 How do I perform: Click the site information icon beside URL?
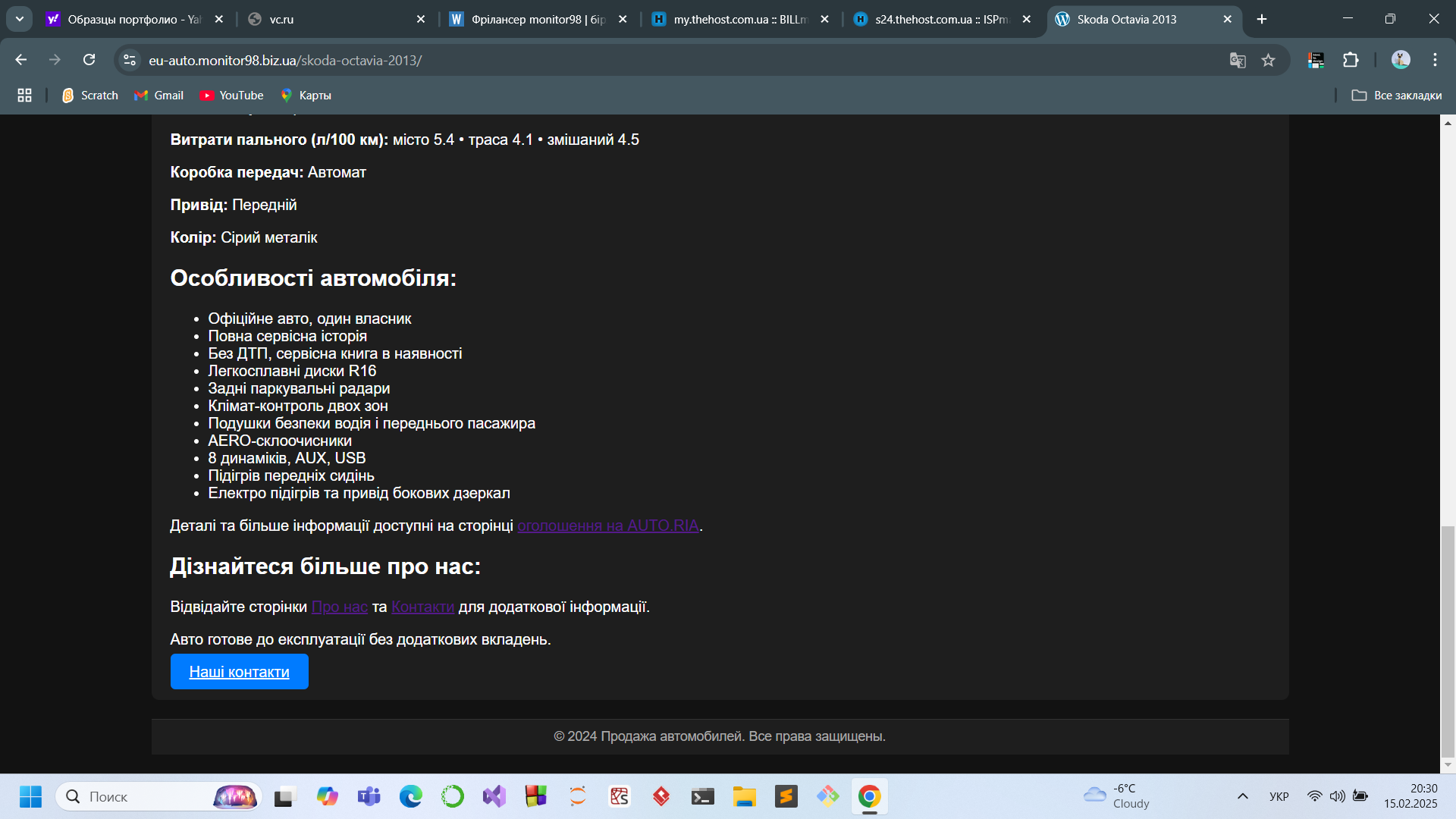tap(130, 60)
